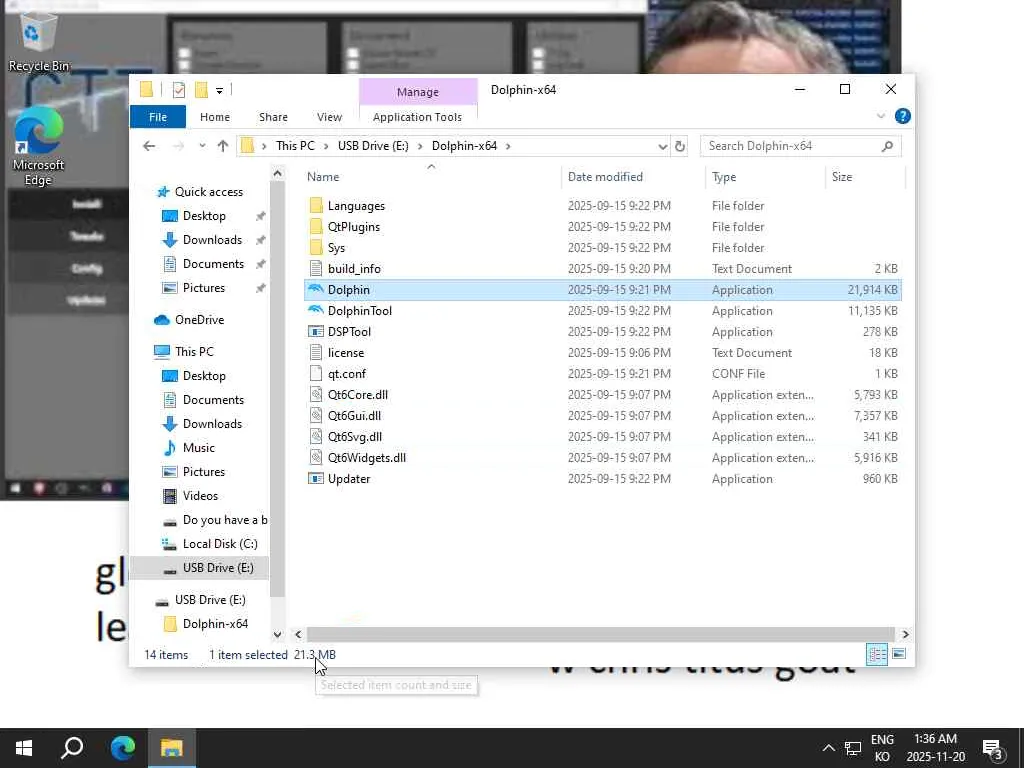Open the address bar history dropdown
The image size is (1024, 768).
(662, 146)
